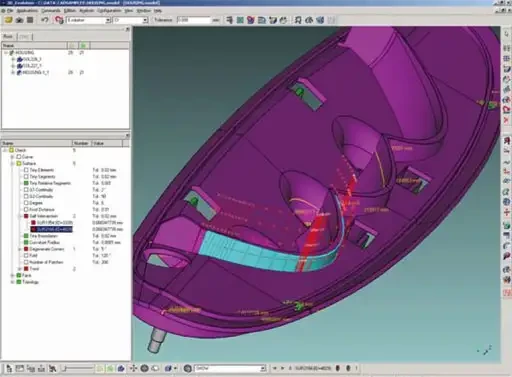
Task: Click the blue cube view icon in the bottom toolbar
Action: tap(168, 368)
